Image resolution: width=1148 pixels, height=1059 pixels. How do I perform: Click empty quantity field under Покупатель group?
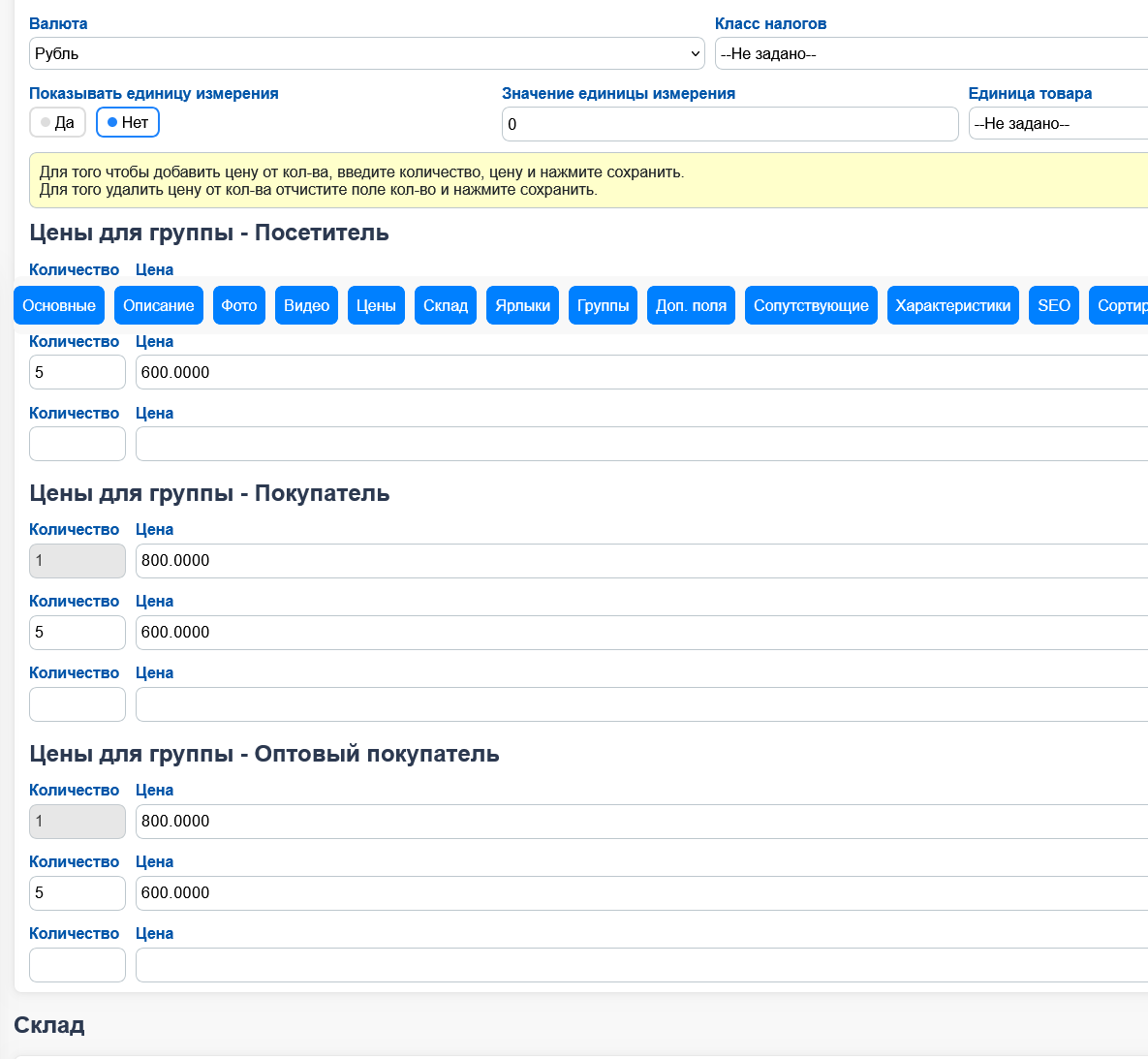pyautogui.click(x=78, y=704)
